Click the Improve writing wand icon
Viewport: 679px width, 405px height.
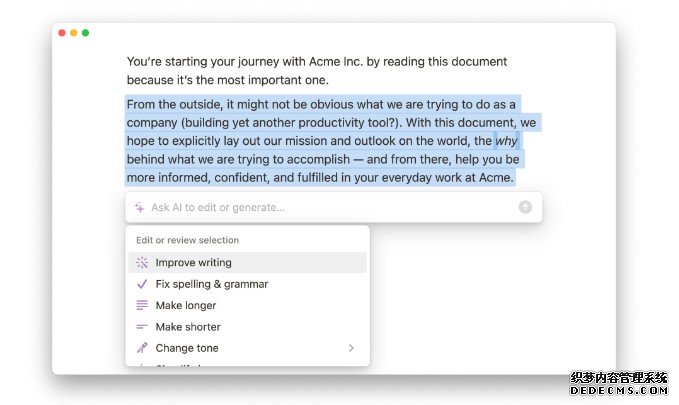[142, 263]
